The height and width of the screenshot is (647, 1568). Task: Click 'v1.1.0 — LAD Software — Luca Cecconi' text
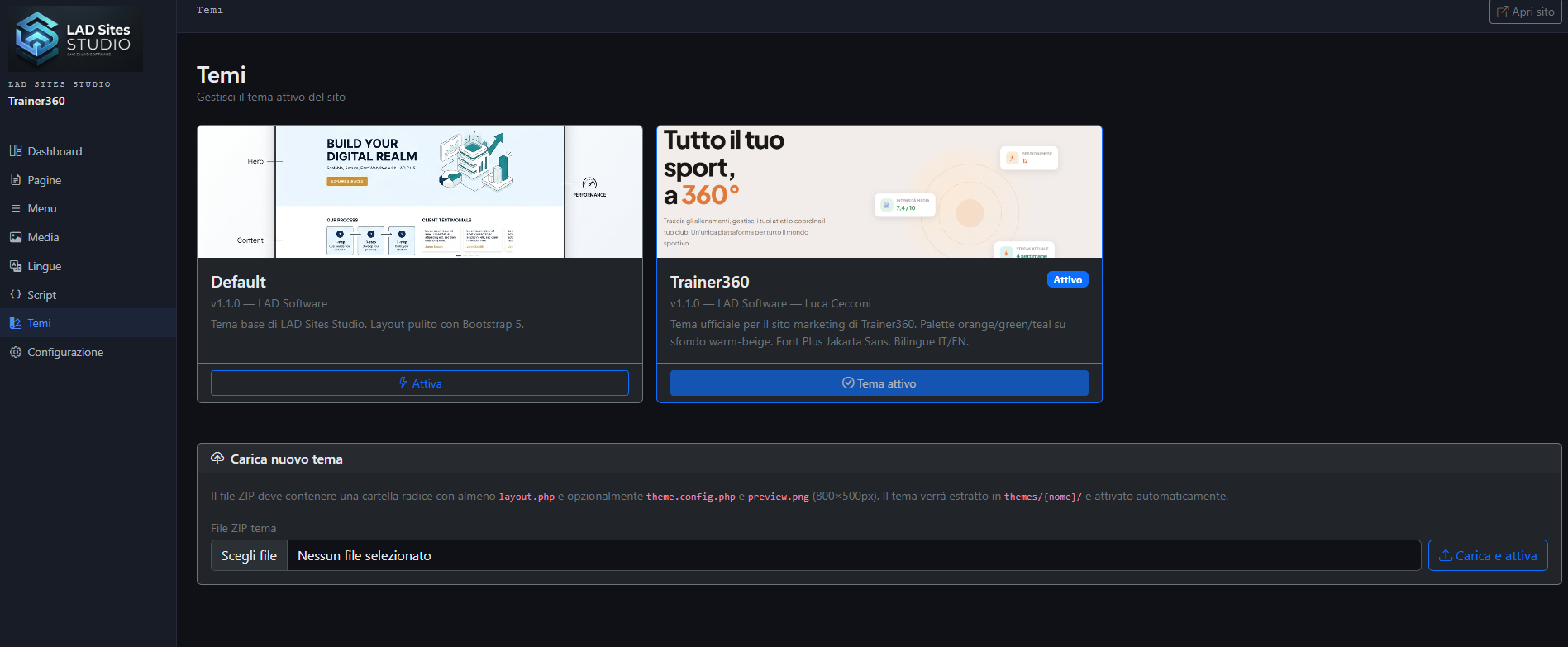coord(770,303)
